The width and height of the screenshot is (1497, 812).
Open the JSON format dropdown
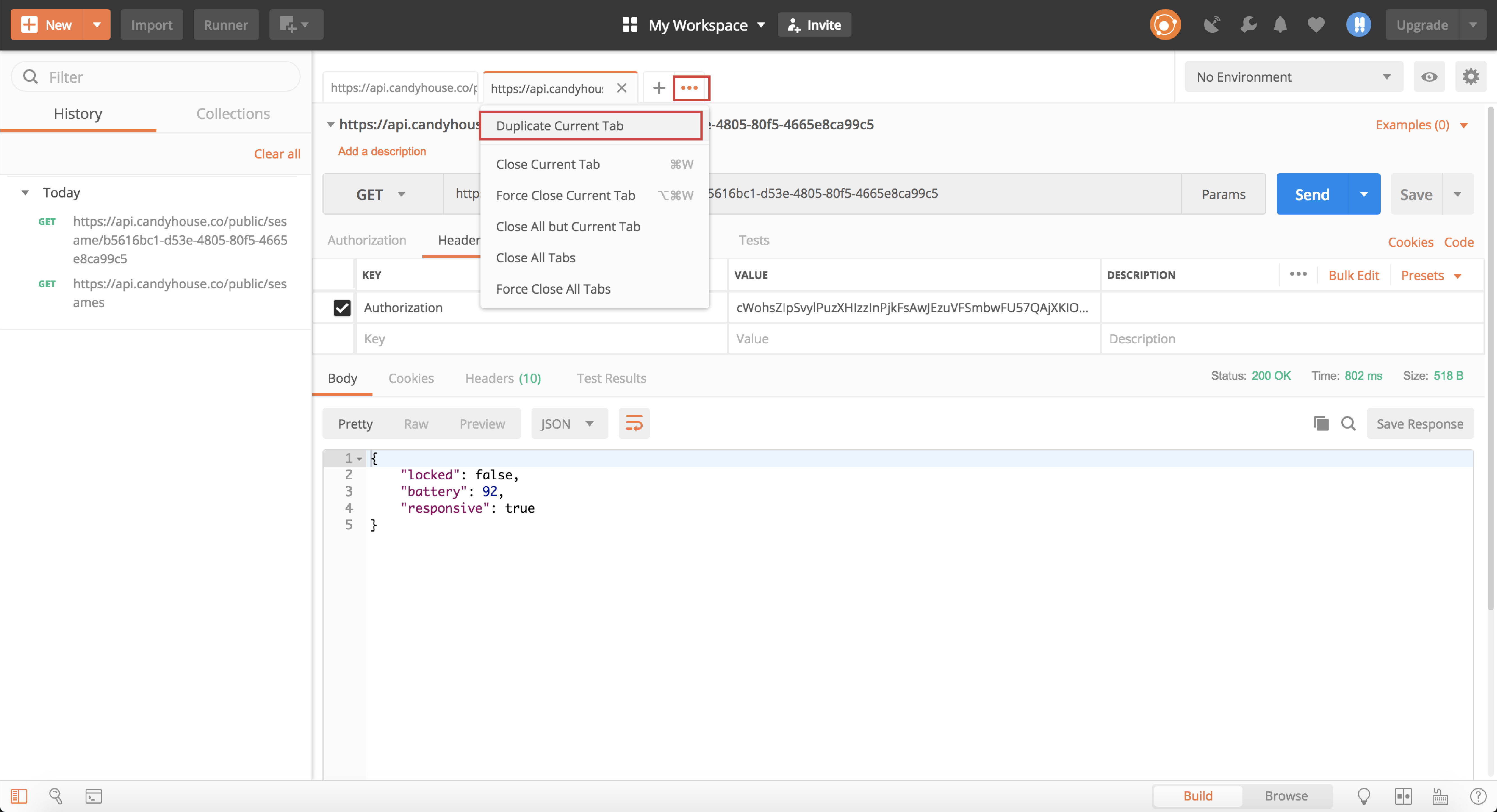pyautogui.click(x=569, y=424)
